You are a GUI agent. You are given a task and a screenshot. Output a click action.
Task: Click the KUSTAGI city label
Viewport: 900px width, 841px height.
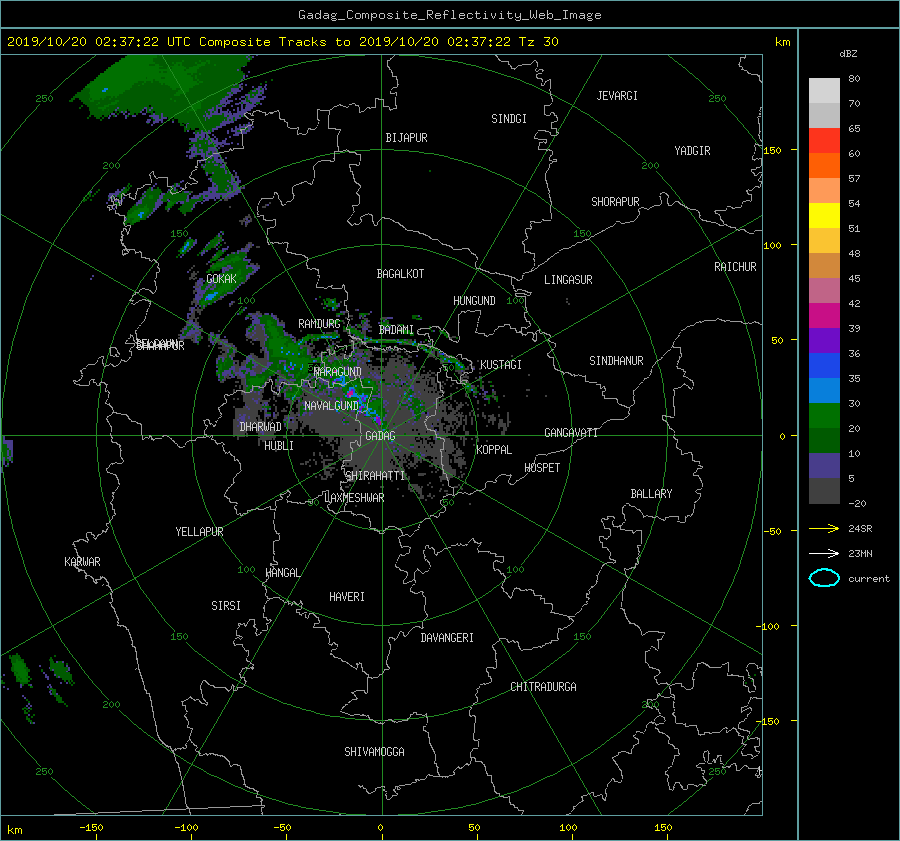pos(501,365)
